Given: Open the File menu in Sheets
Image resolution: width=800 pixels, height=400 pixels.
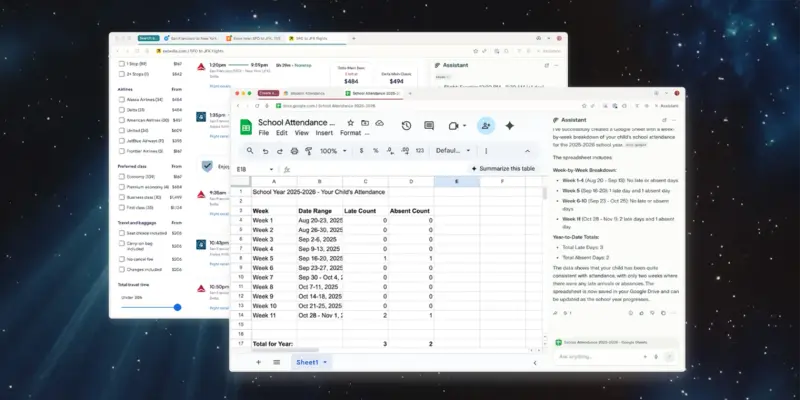Looking at the screenshot, I should pyautogui.click(x=264, y=133).
